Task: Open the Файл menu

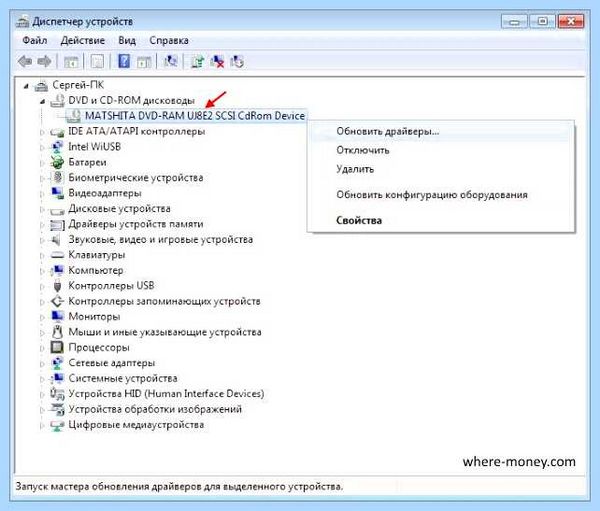Action: [x=35, y=40]
